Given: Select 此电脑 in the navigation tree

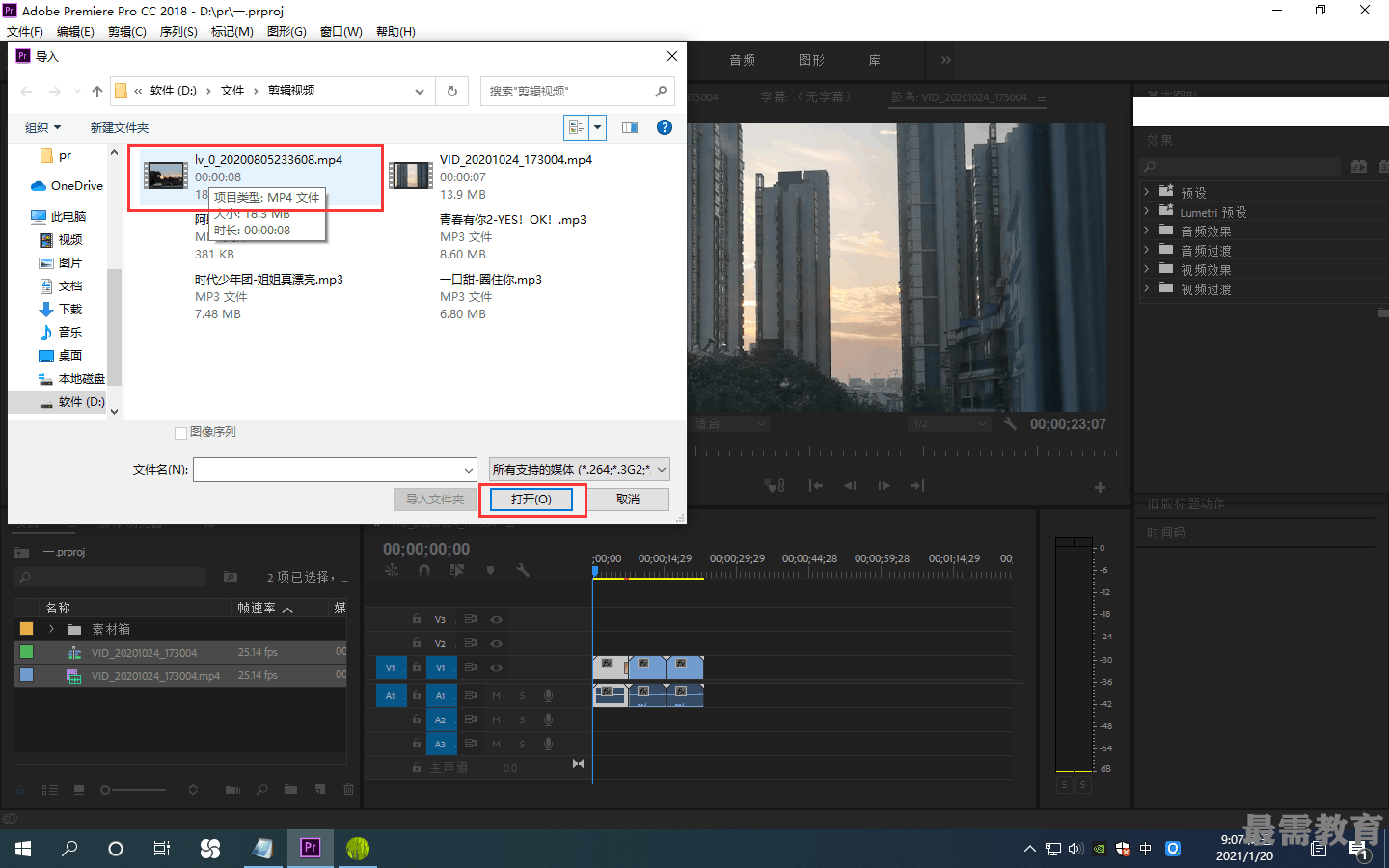Looking at the screenshot, I should [x=58, y=217].
